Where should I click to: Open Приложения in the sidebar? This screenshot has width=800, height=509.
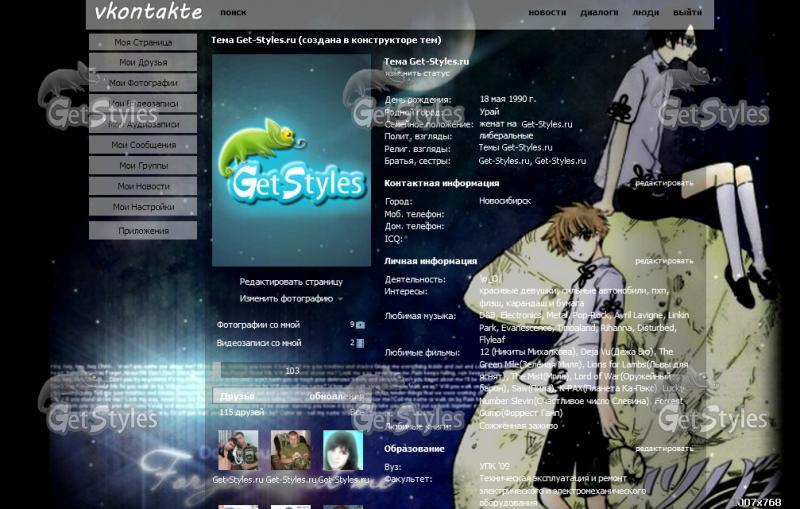pos(143,231)
